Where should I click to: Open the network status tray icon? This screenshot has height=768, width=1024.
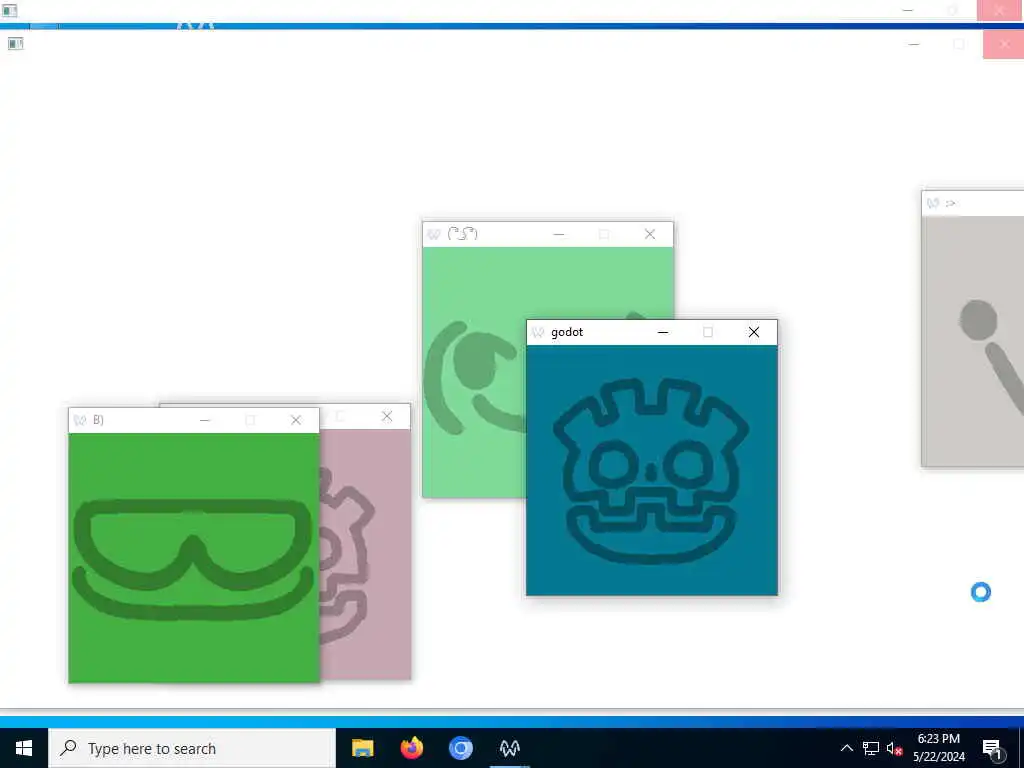coord(871,748)
